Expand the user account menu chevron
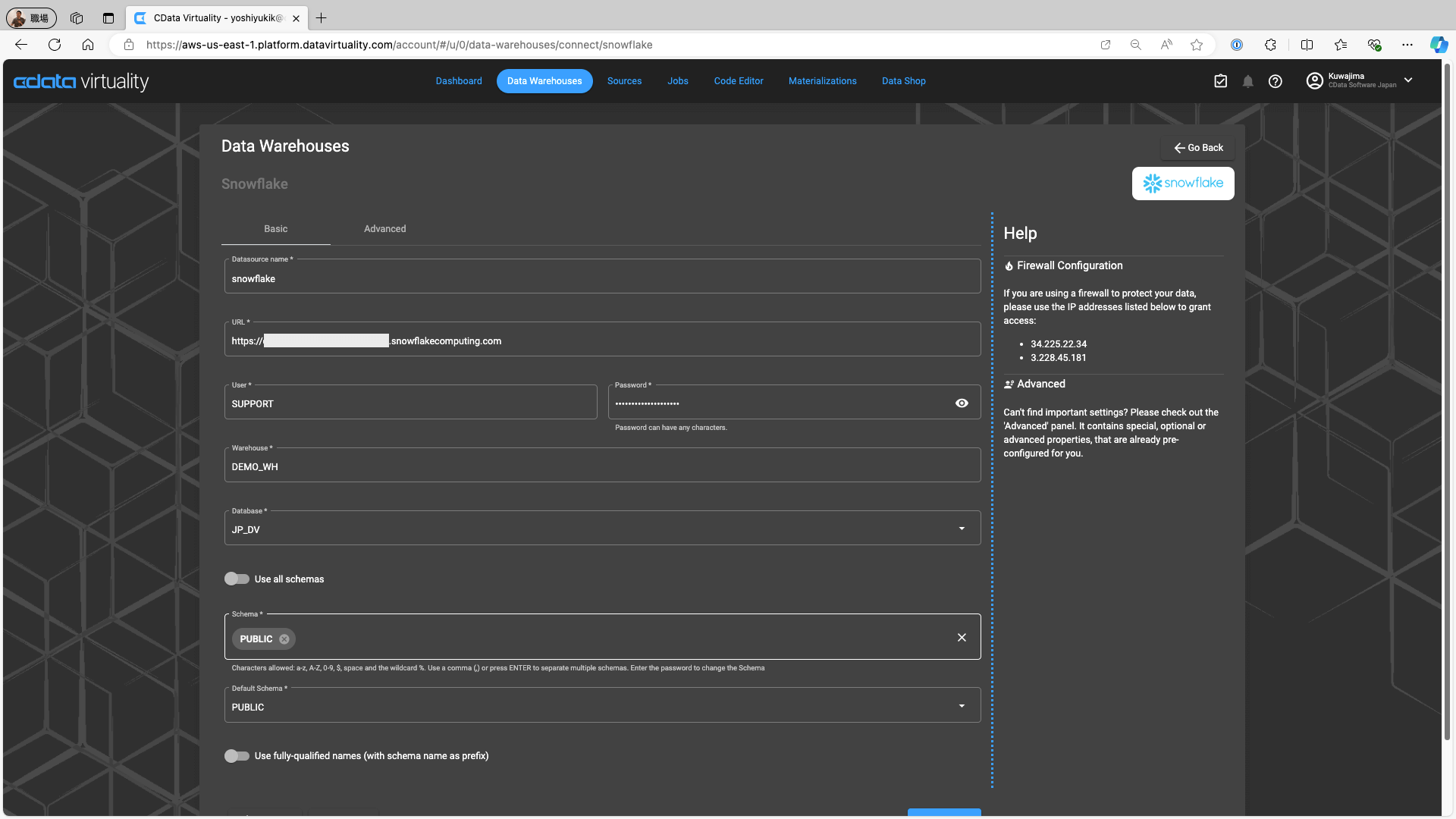Viewport: 1456px width, 819px height. pos(1408,80)
